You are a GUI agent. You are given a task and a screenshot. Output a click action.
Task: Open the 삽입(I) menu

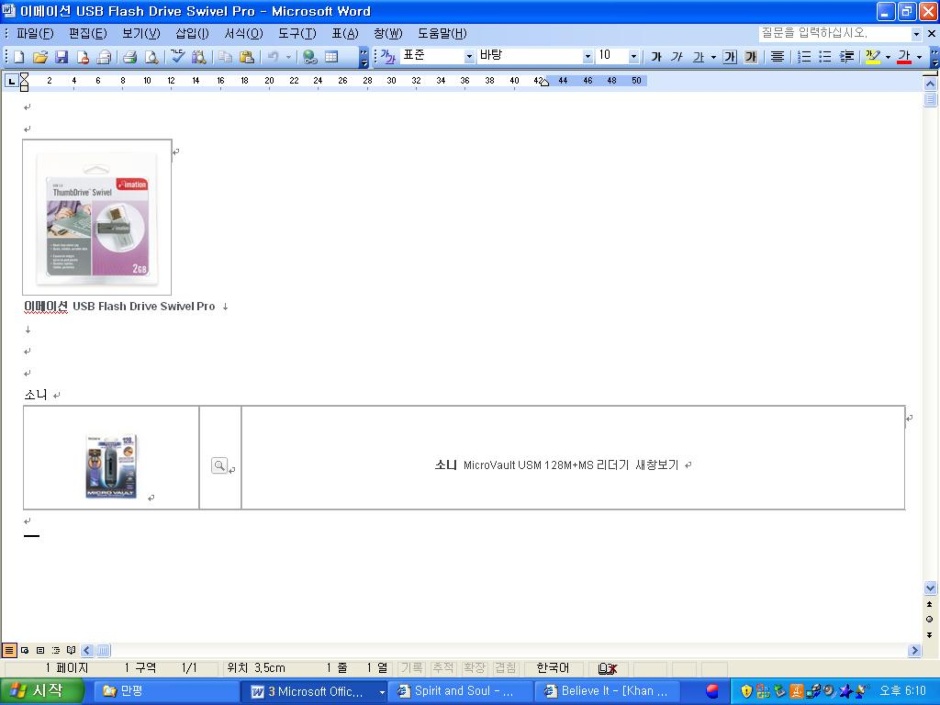coord(192,34)
